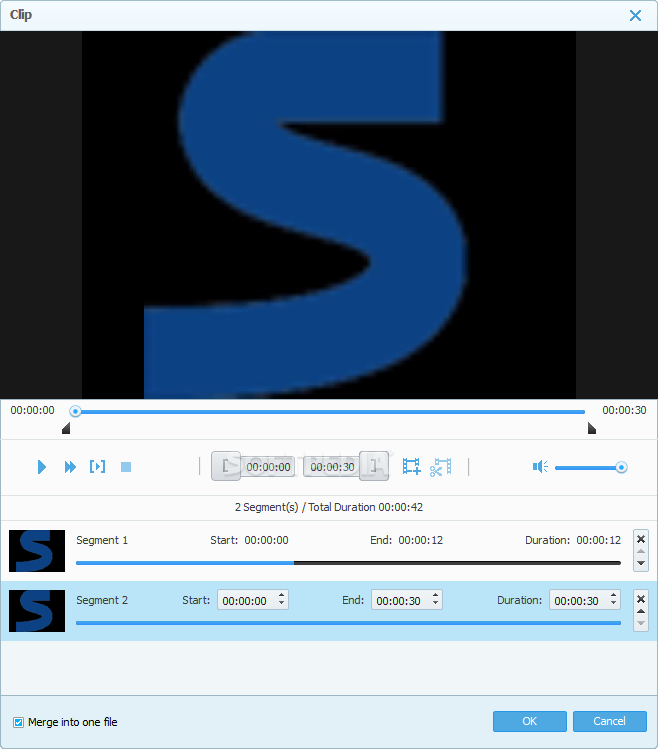The width and height of the screenshot is (658, 749).
Task: Click the fast forward icon
Action: pyautogui.click(x=70, y=467)
